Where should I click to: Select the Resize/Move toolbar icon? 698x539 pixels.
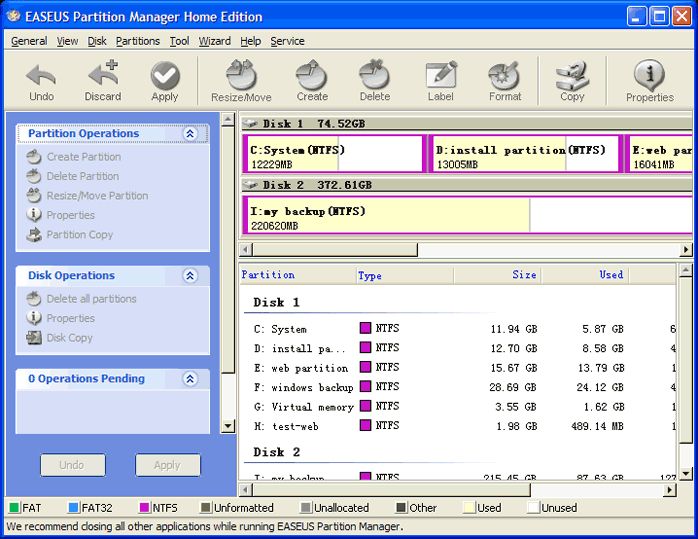pos(241,75)
